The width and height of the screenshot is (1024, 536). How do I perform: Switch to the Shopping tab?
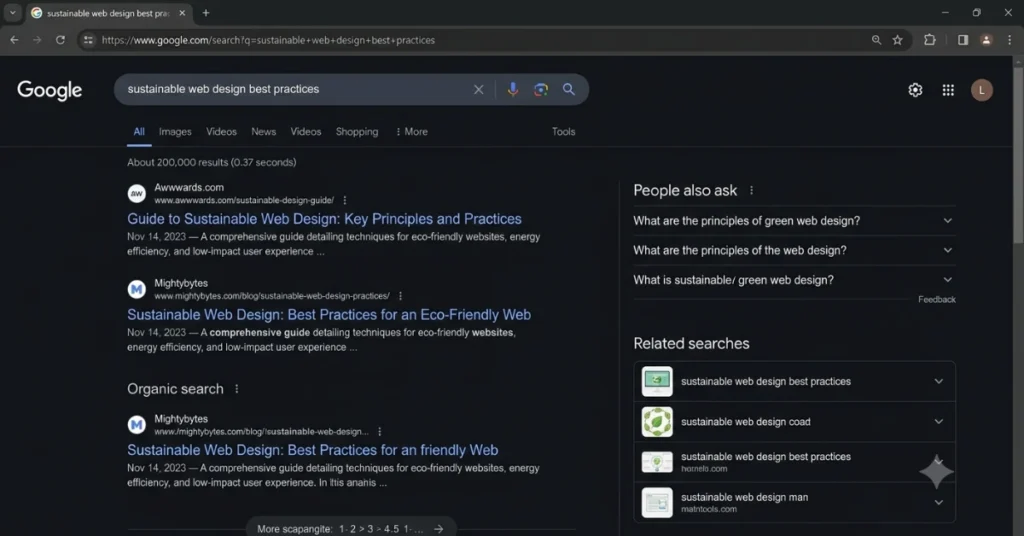pos(357,131)
